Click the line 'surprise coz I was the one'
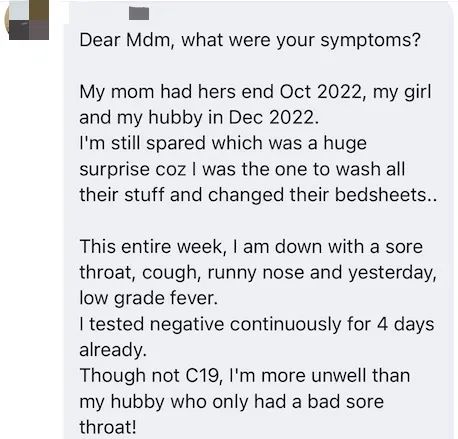The height and width of the screenshot is (439, 458). [242, 169]
